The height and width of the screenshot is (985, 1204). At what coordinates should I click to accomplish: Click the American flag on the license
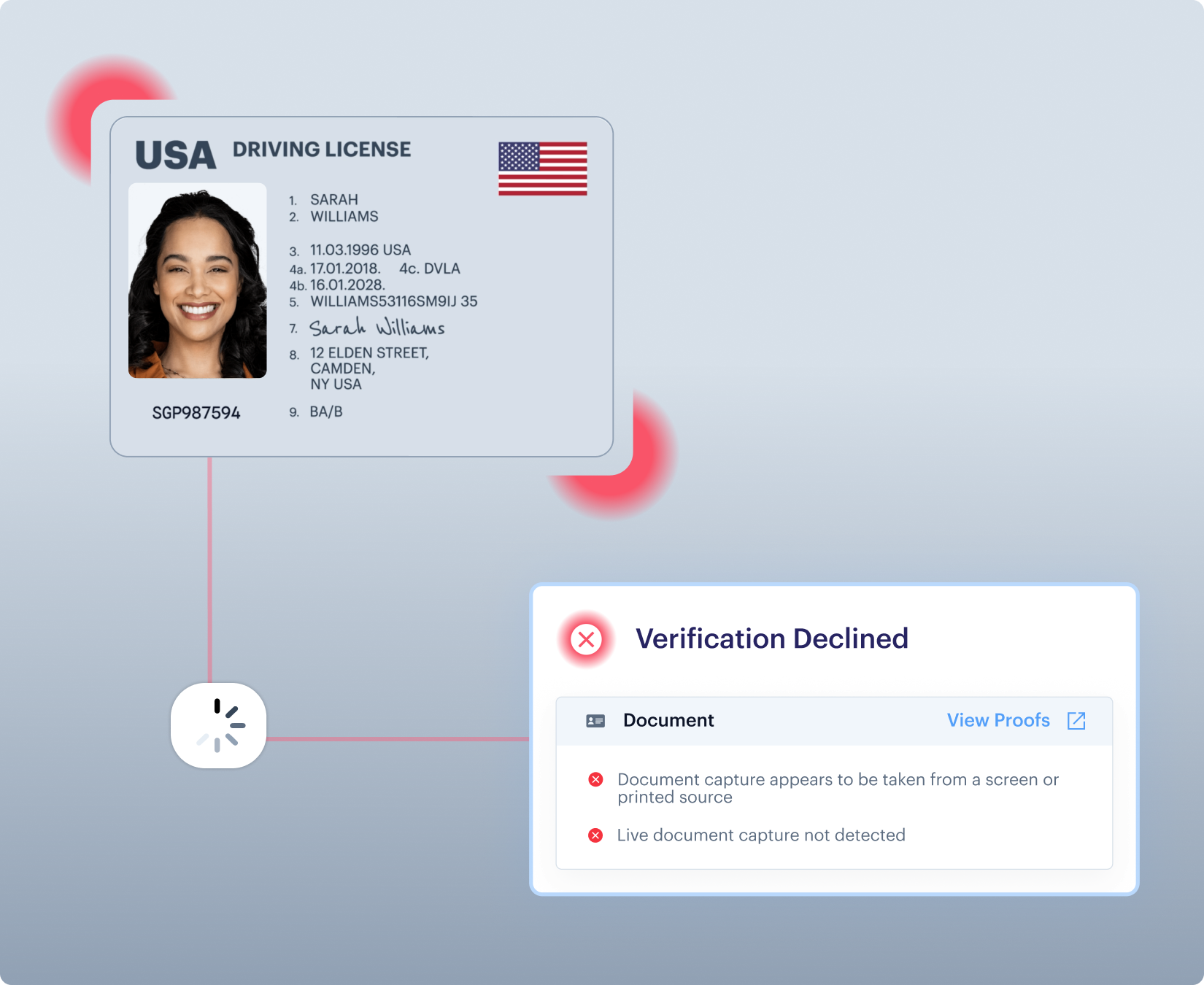(543, 169)
